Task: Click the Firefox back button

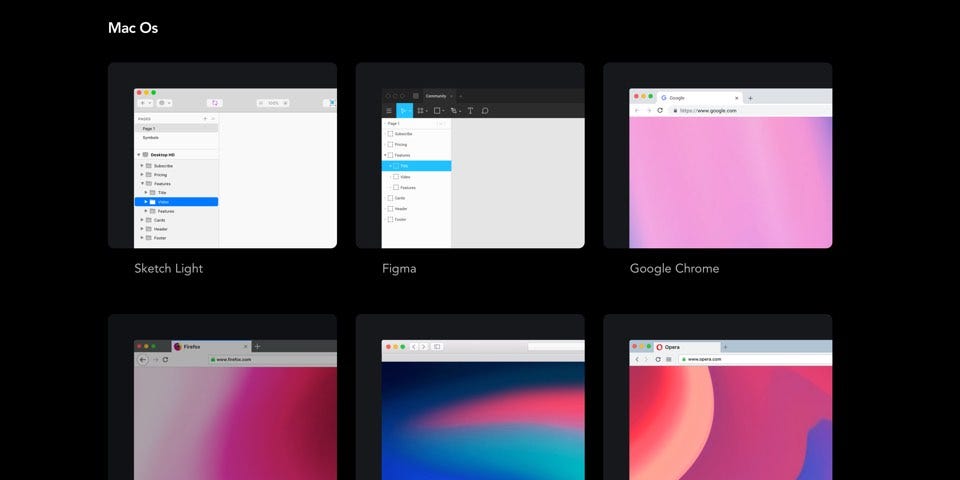Action: pos(143,359)
